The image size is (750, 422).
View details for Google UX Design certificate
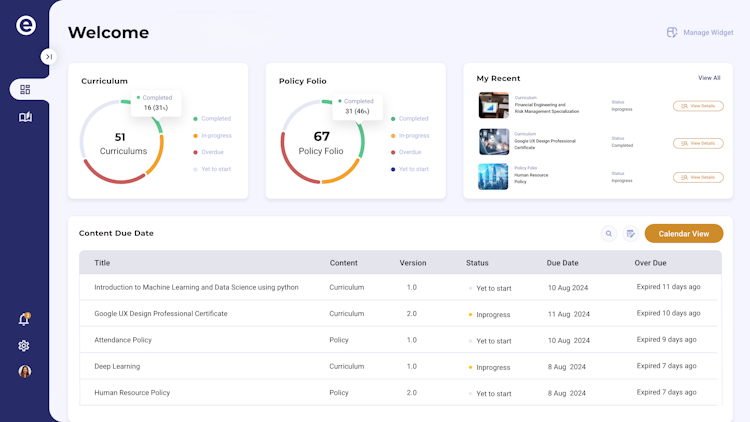point(698,143)
